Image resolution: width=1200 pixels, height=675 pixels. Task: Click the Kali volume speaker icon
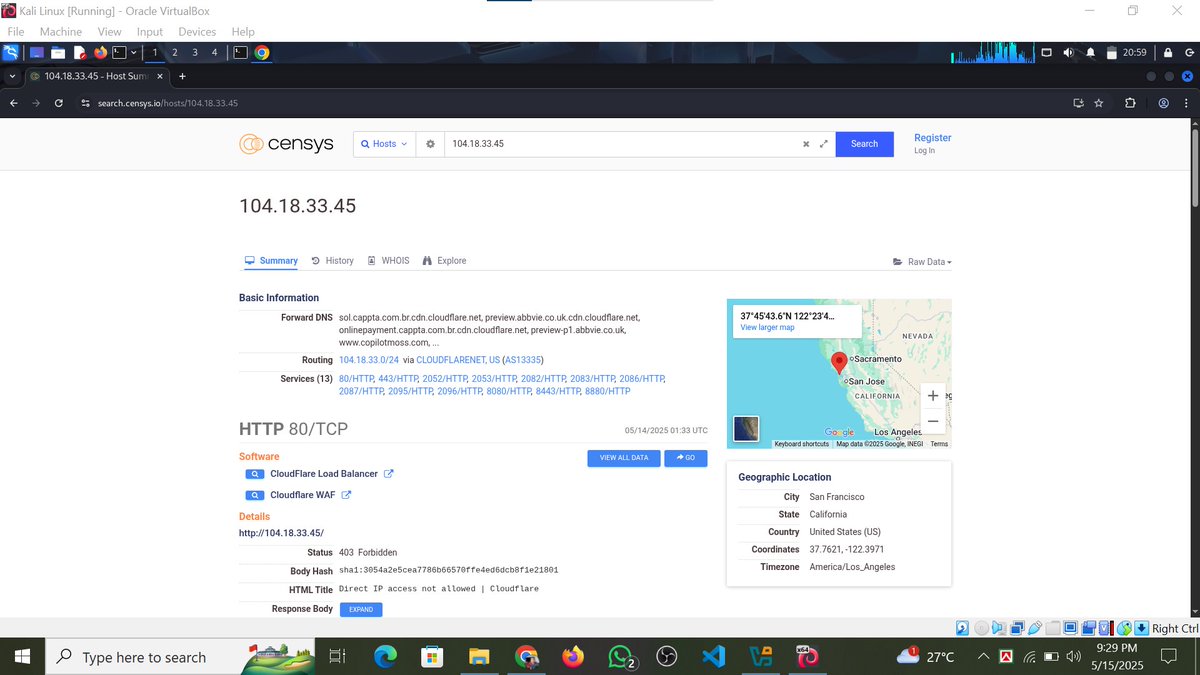click(1069, 52)
